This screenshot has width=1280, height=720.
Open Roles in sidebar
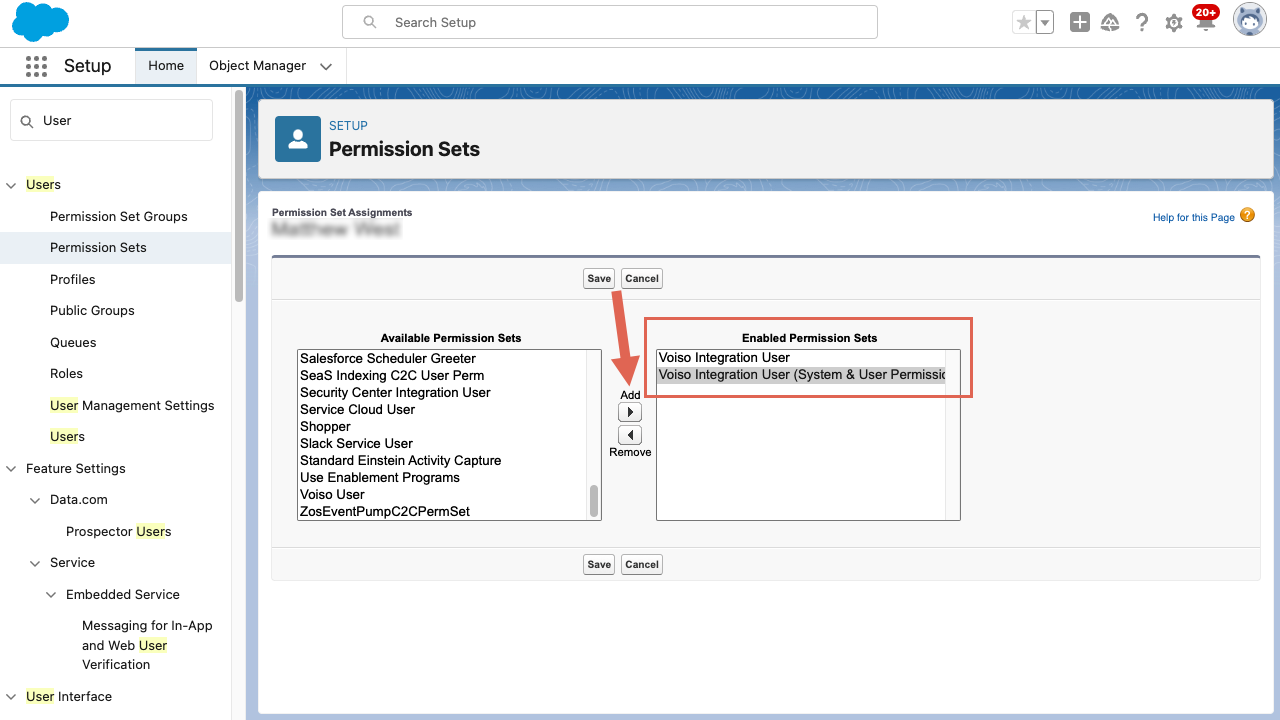67,374
